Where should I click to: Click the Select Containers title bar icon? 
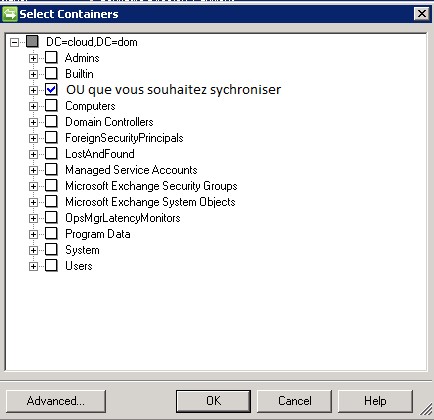point(9,14)
